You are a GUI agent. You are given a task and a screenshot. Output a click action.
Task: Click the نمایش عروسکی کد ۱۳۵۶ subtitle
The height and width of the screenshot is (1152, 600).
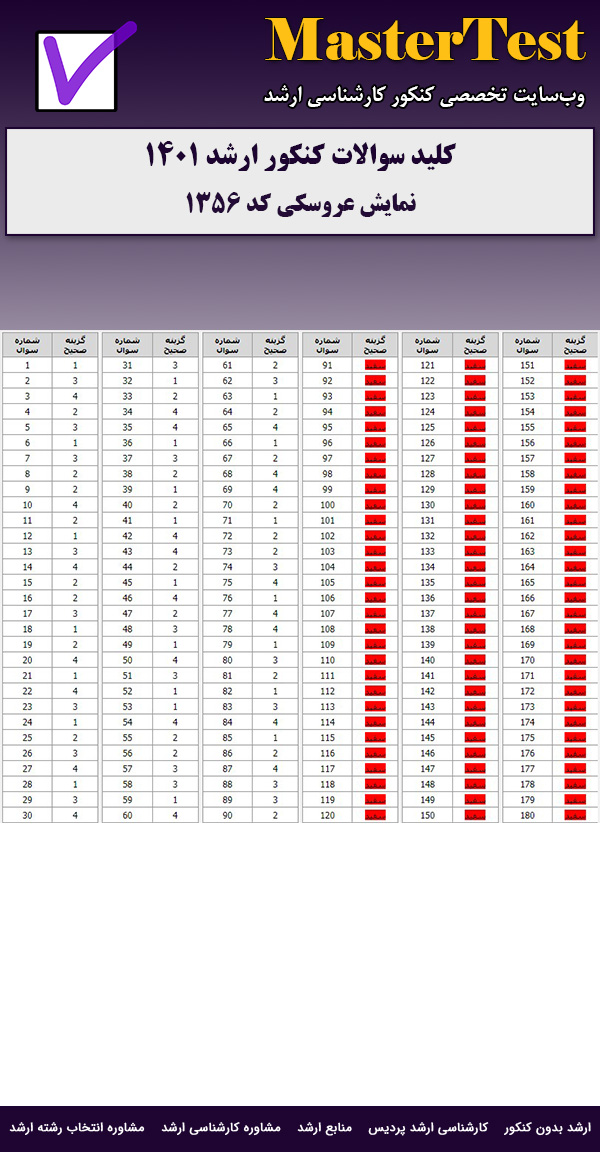click(300, 203)
